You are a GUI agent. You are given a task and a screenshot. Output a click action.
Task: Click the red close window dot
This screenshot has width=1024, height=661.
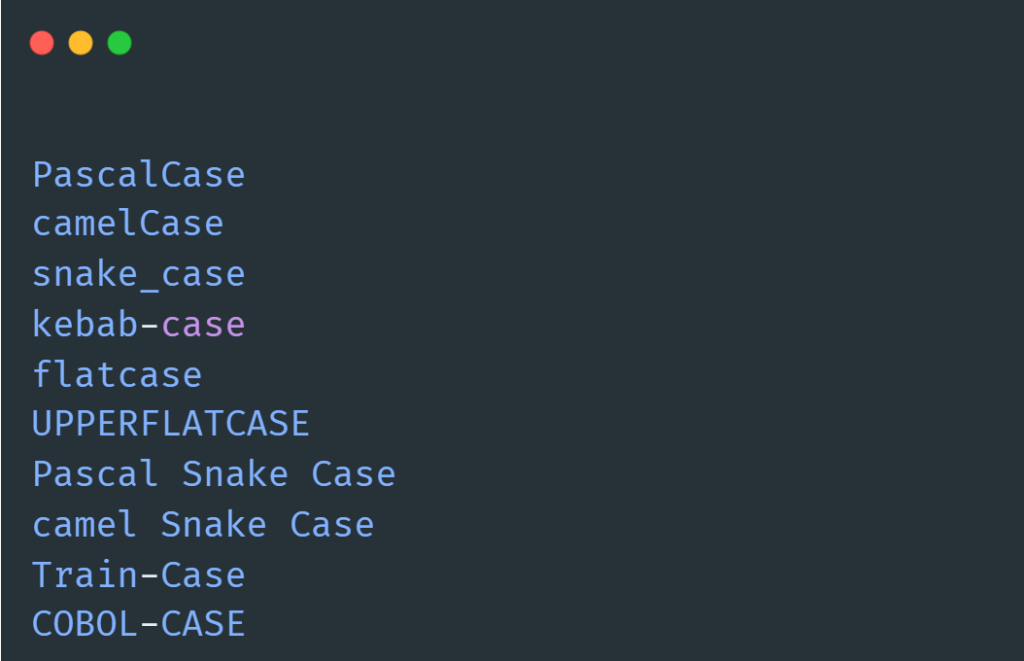[x=42, y=43]
